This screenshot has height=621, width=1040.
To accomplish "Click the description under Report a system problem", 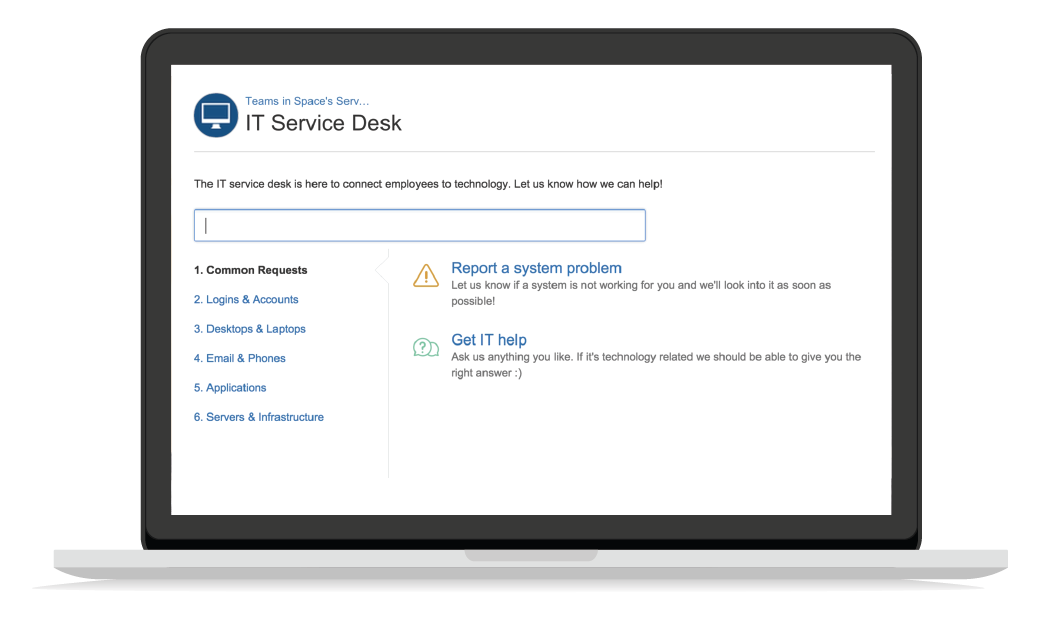I will click(640, 293).
